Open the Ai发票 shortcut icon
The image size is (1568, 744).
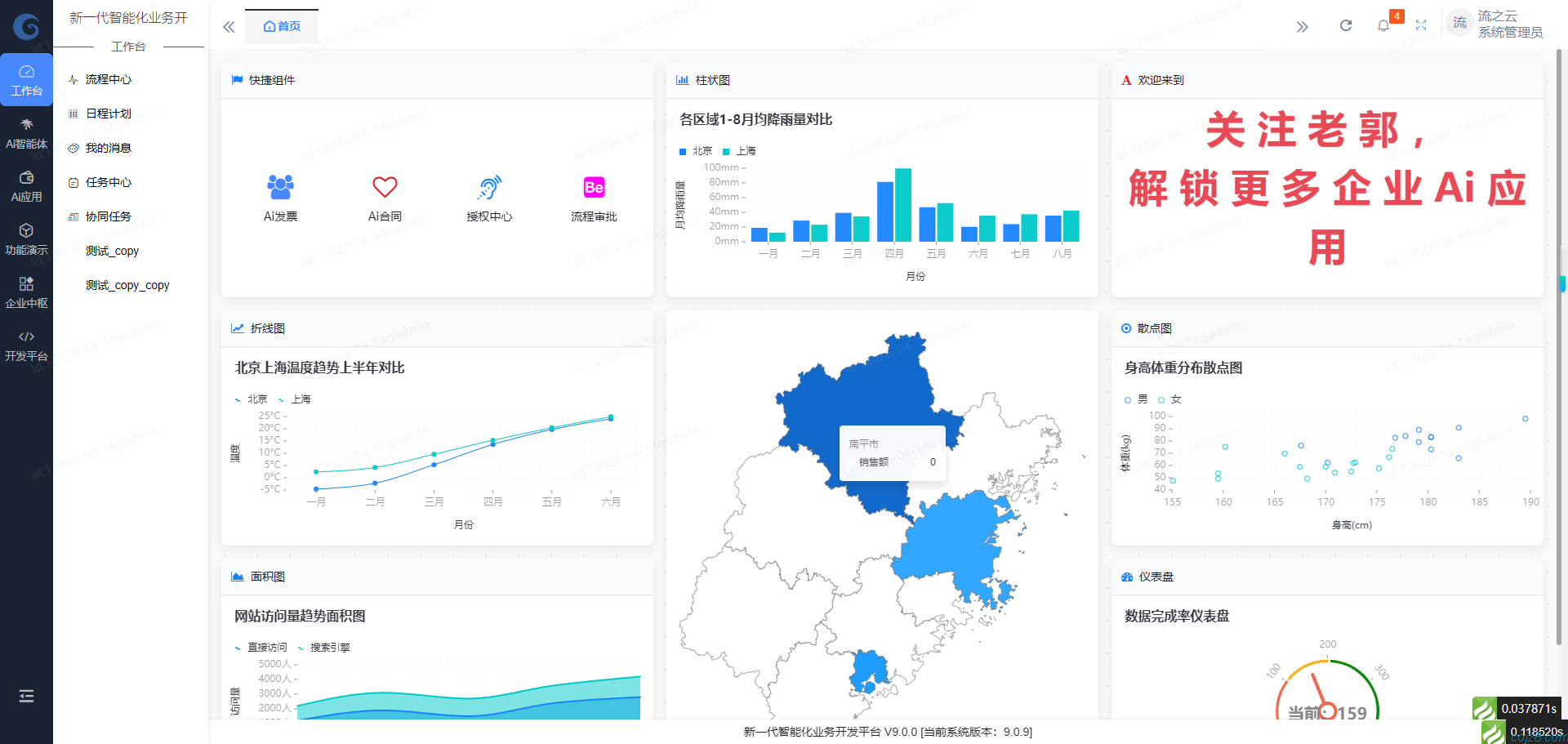point(280,187)
